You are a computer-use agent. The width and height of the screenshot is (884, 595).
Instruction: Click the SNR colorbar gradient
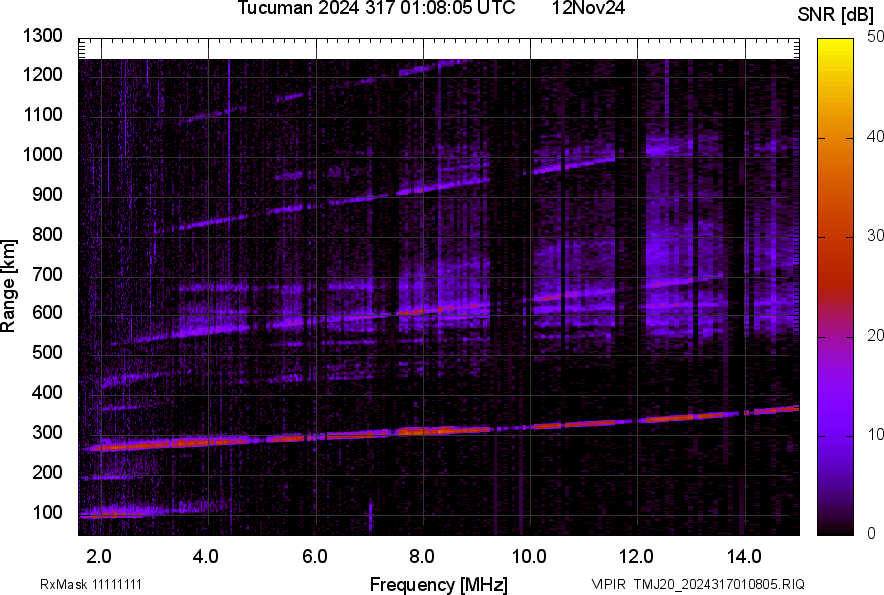[836, 287]
